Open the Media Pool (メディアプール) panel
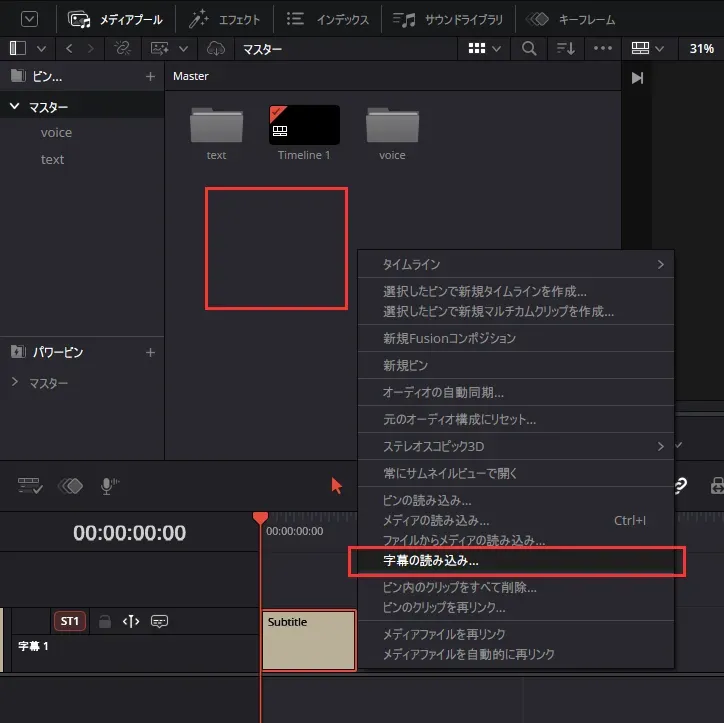 point(115,19)
